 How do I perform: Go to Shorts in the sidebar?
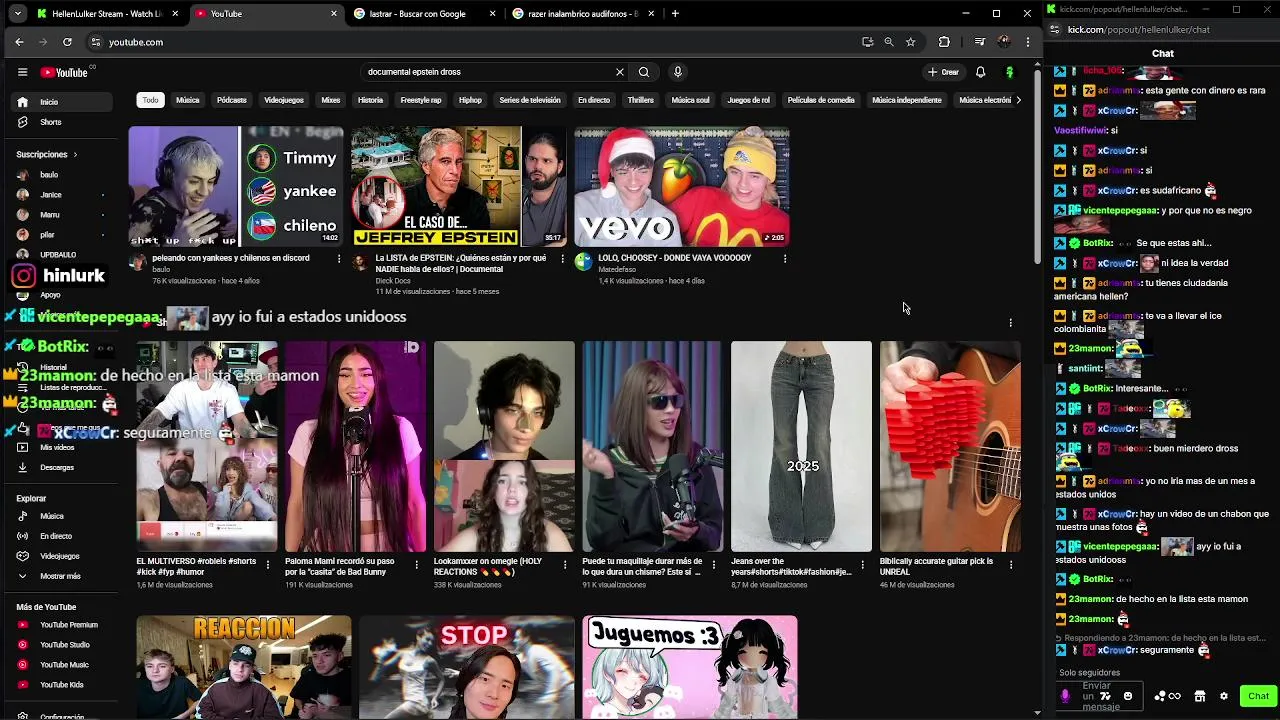[62, 122]
